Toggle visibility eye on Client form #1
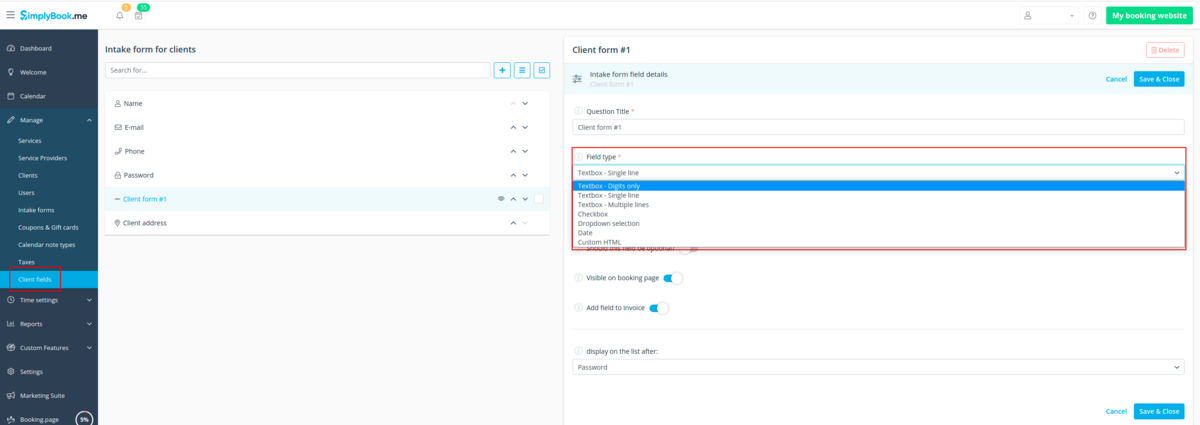 [501, 199]
